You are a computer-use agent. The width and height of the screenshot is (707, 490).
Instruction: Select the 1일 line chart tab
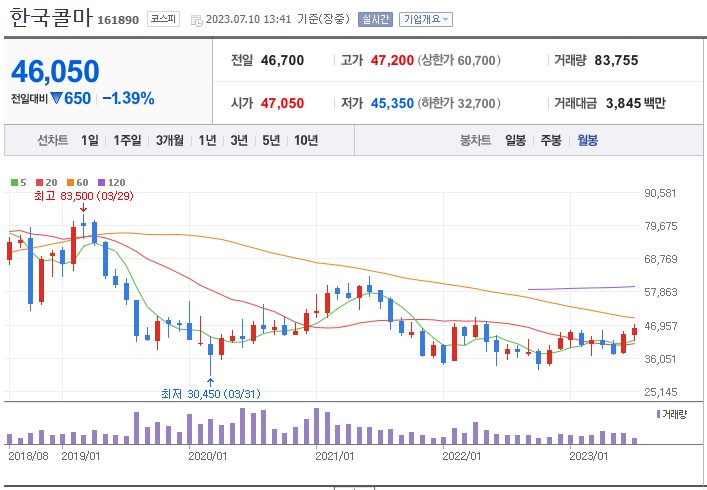coord(90,140)
